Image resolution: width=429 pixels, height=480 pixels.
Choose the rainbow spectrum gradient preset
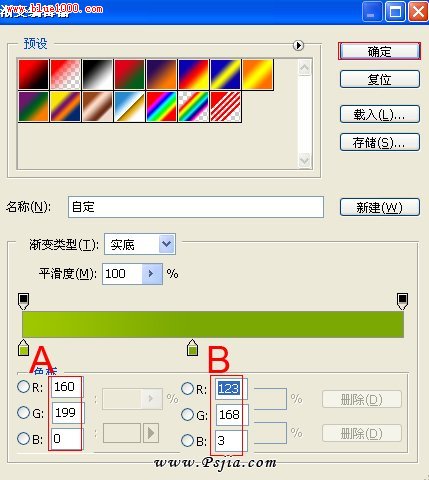click(x=161, y=107)
